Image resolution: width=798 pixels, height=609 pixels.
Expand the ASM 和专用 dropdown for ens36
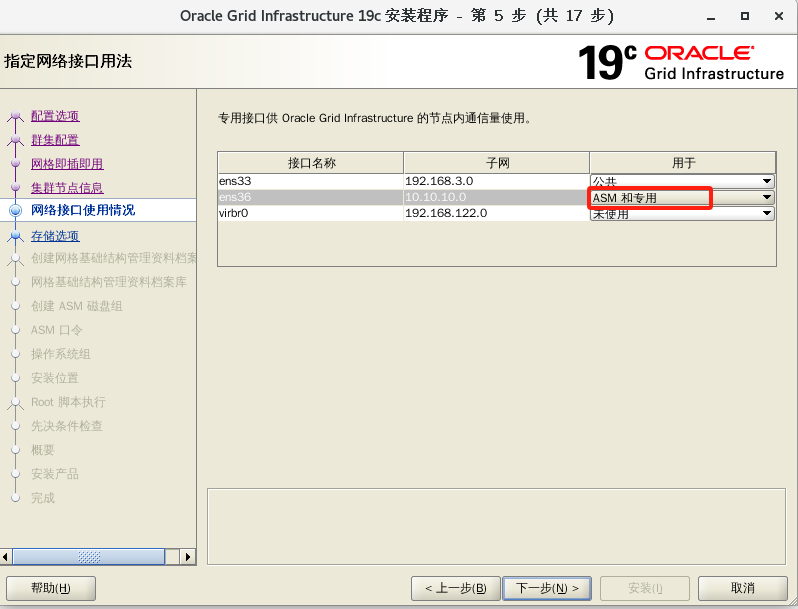point(767,198)
